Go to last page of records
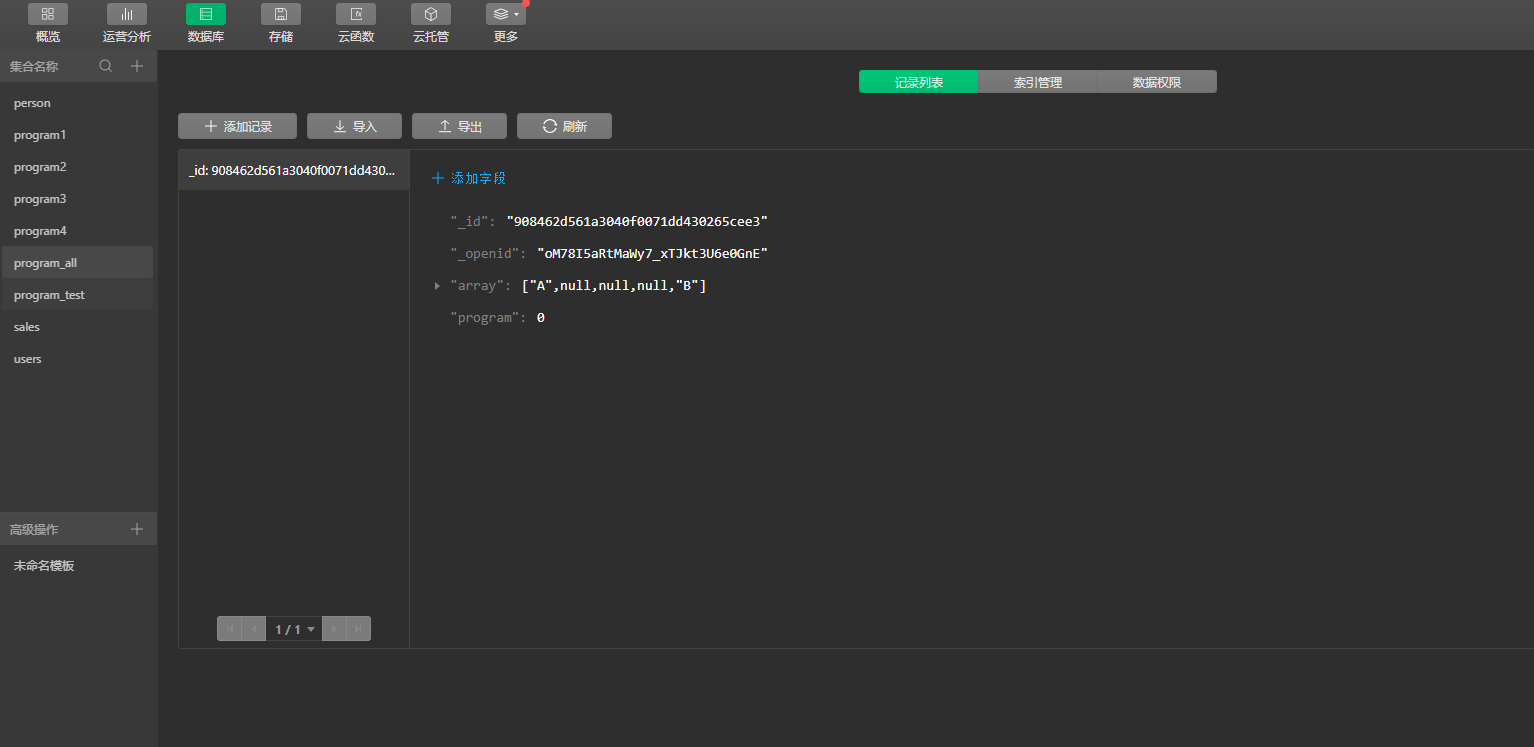Viewport: 1534px width, 747px height. (358, 629)
